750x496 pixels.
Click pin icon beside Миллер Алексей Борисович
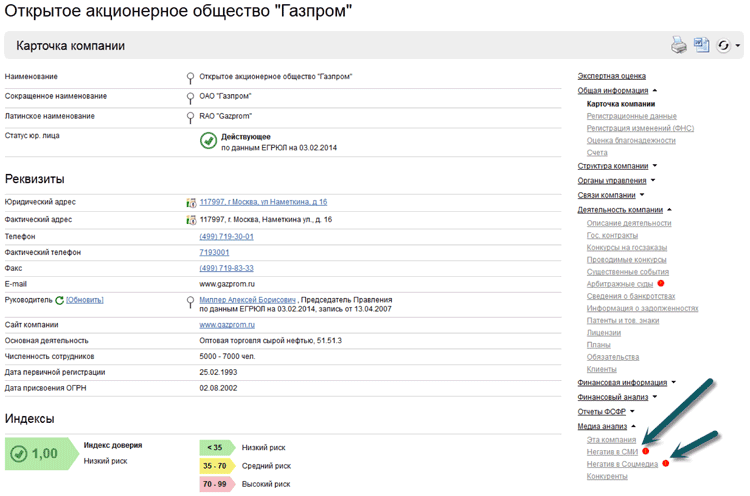(190, 302)
